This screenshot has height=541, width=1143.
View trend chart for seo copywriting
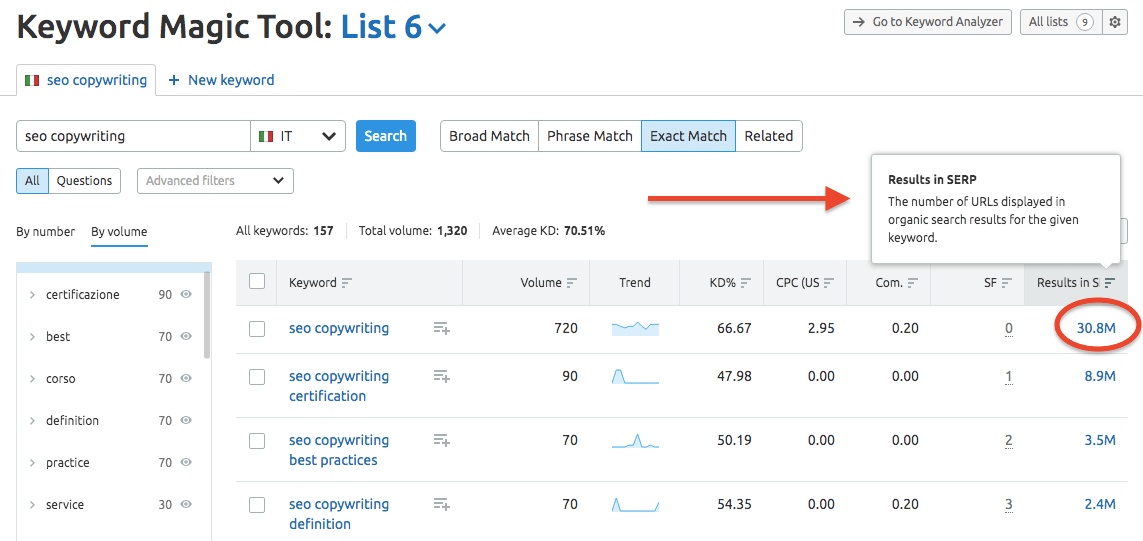(635, 328)
